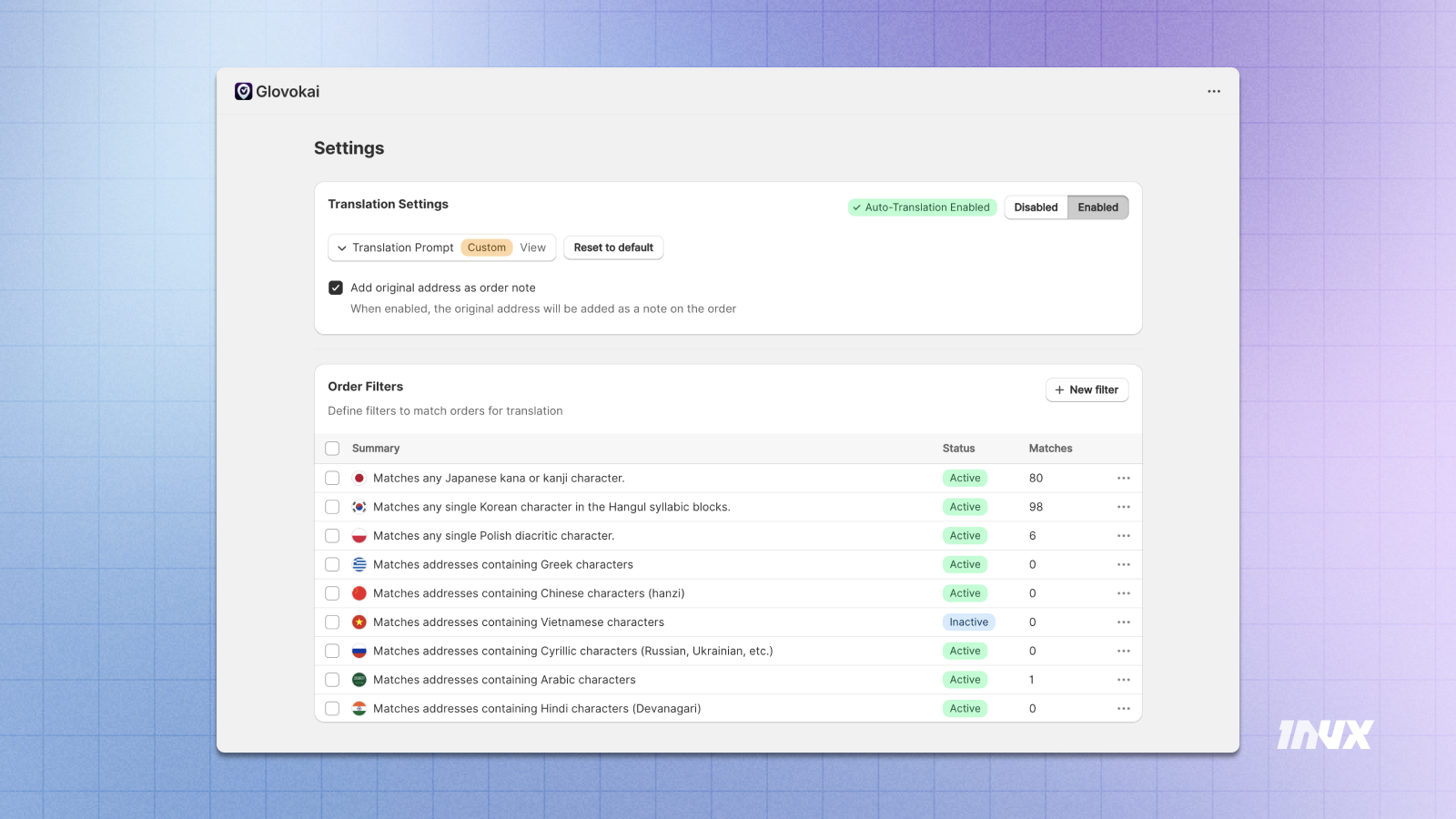Check the Hindi Devanagari filter row

(x=332, y=709)
